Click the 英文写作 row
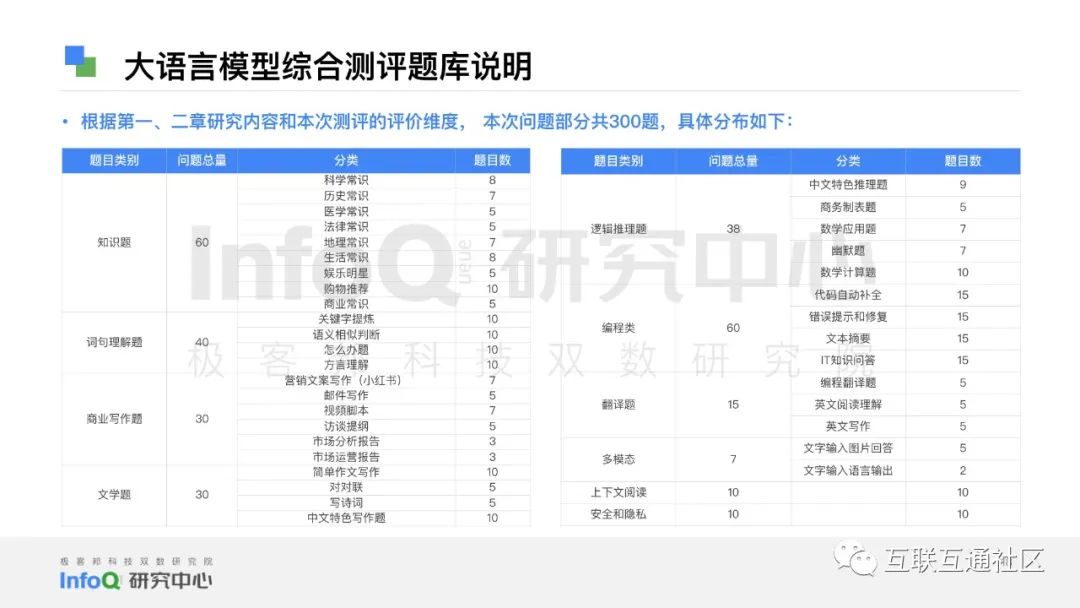1080x608 pixels. 906,426
